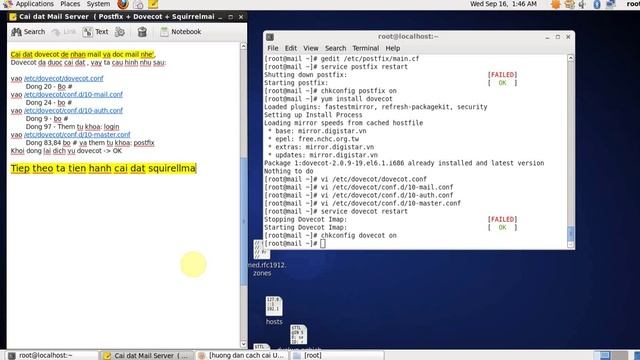Click the note window title bar icon
Image resolution: width=640 pixels, height=360 pixels.
[x=13, y=17]
